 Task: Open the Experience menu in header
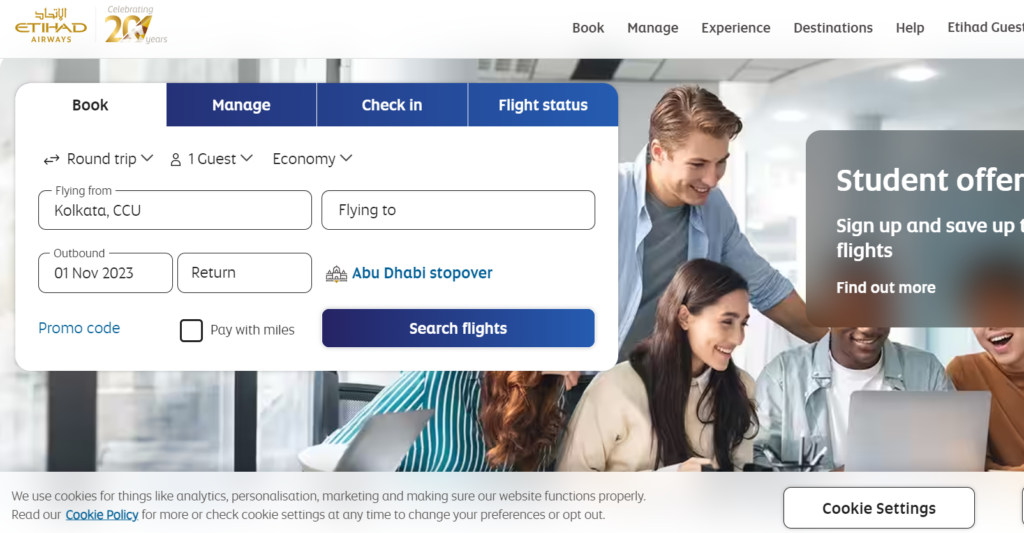[x=735, y=28]
